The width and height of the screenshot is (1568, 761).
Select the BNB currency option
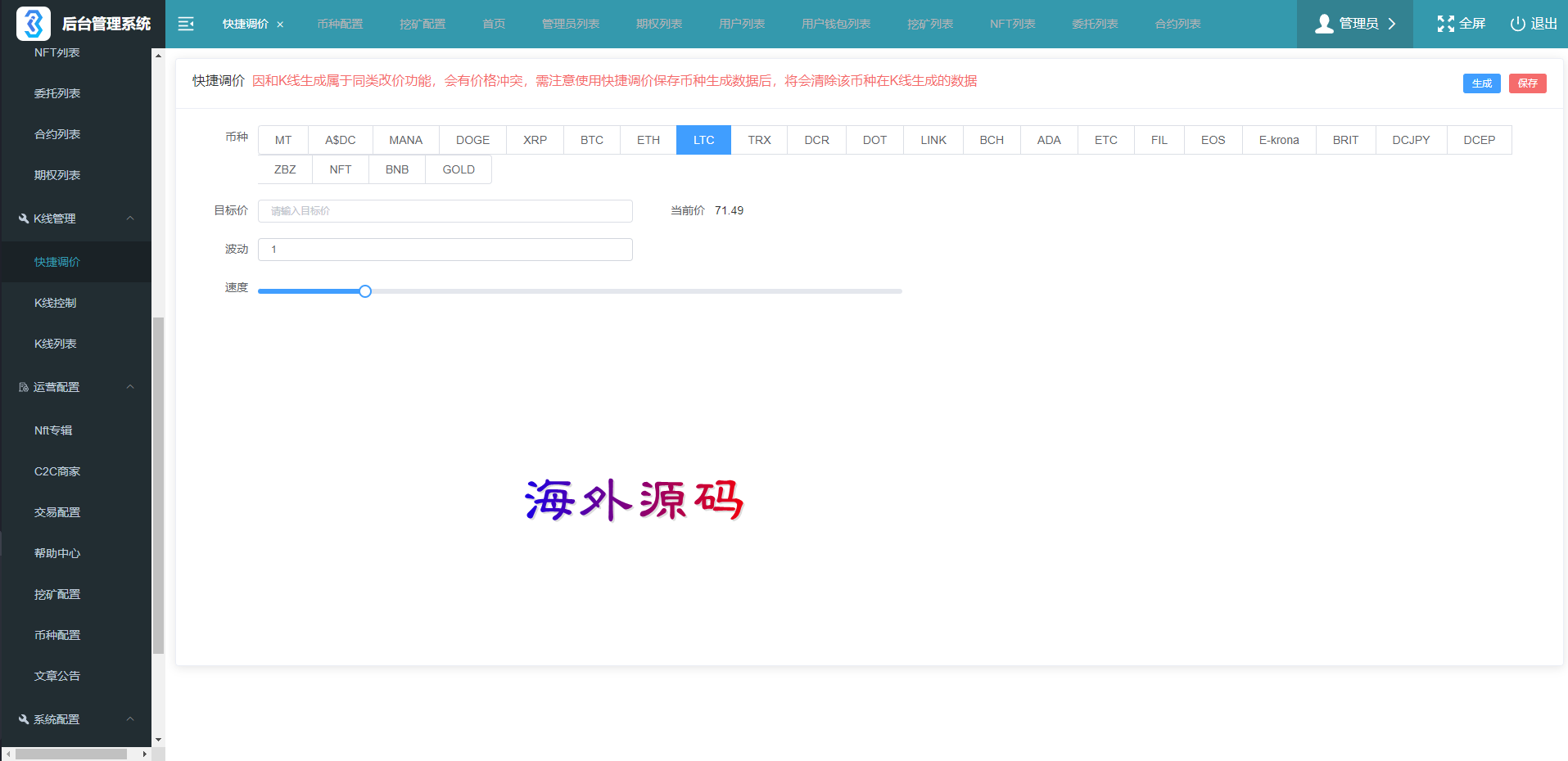click(397, 169)
